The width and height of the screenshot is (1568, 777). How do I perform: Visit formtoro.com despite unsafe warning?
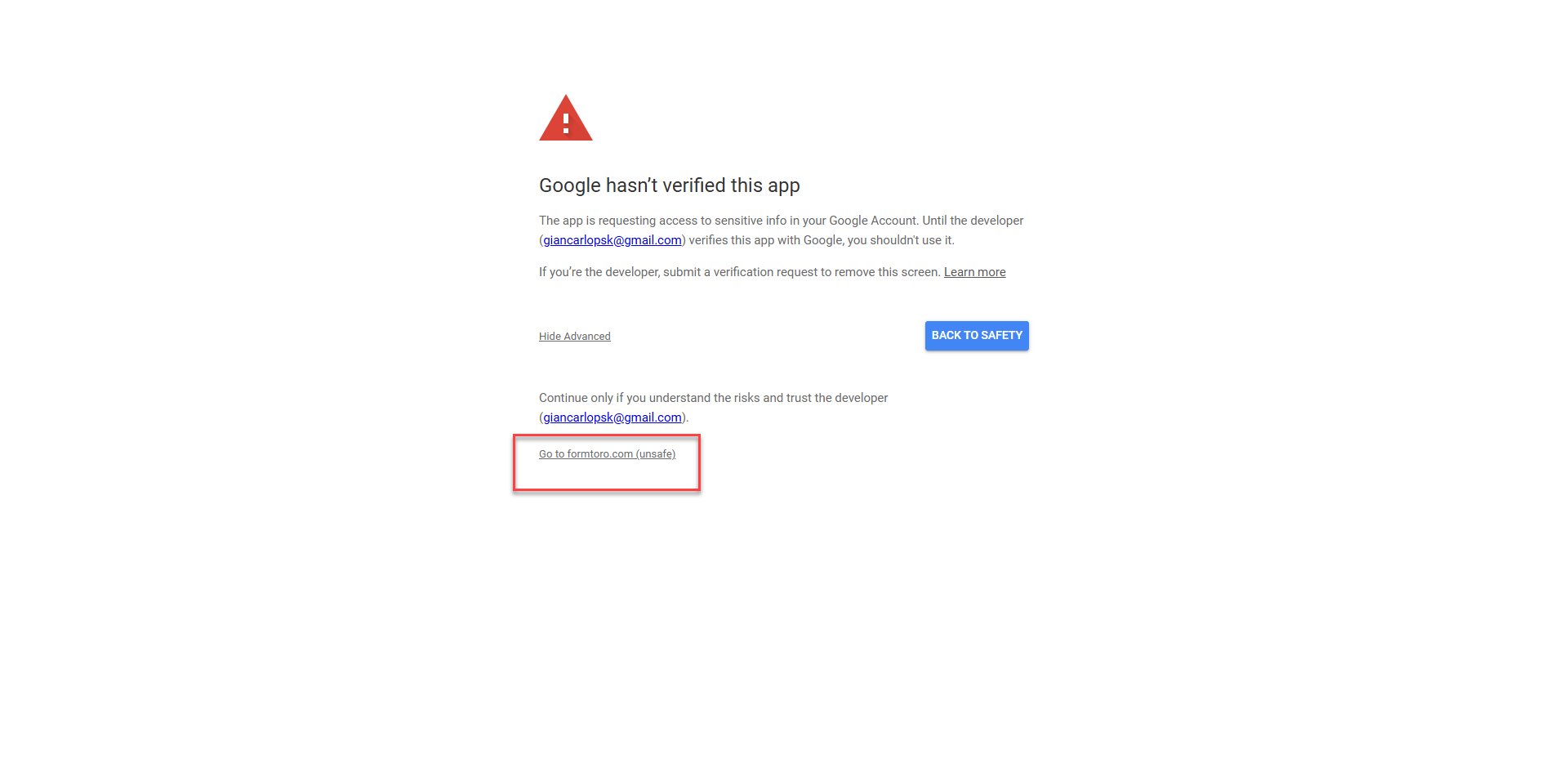607,454
